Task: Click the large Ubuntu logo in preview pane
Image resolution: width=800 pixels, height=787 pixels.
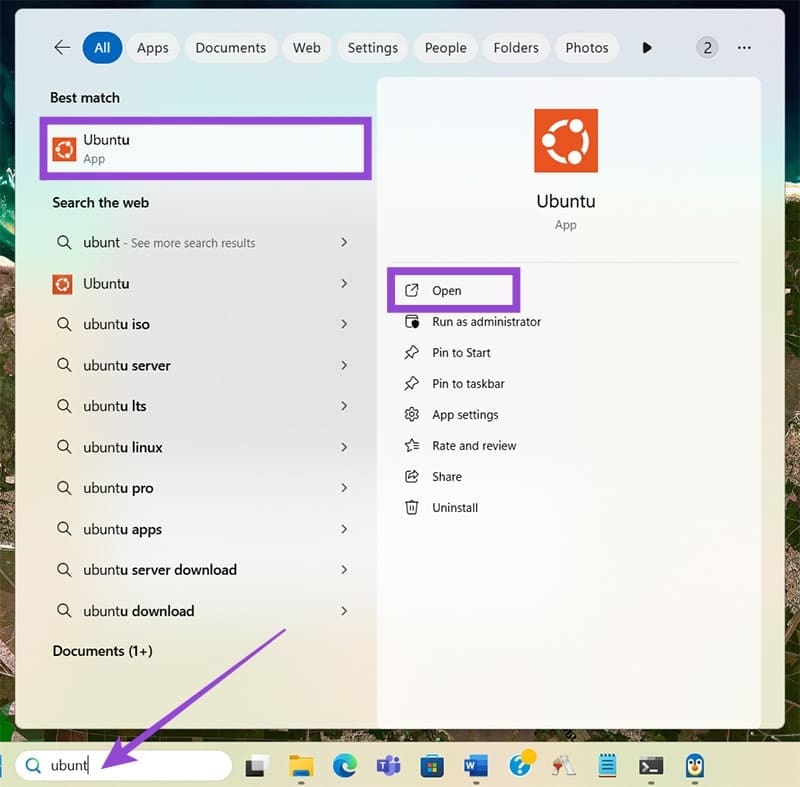Action: [566, 140]
